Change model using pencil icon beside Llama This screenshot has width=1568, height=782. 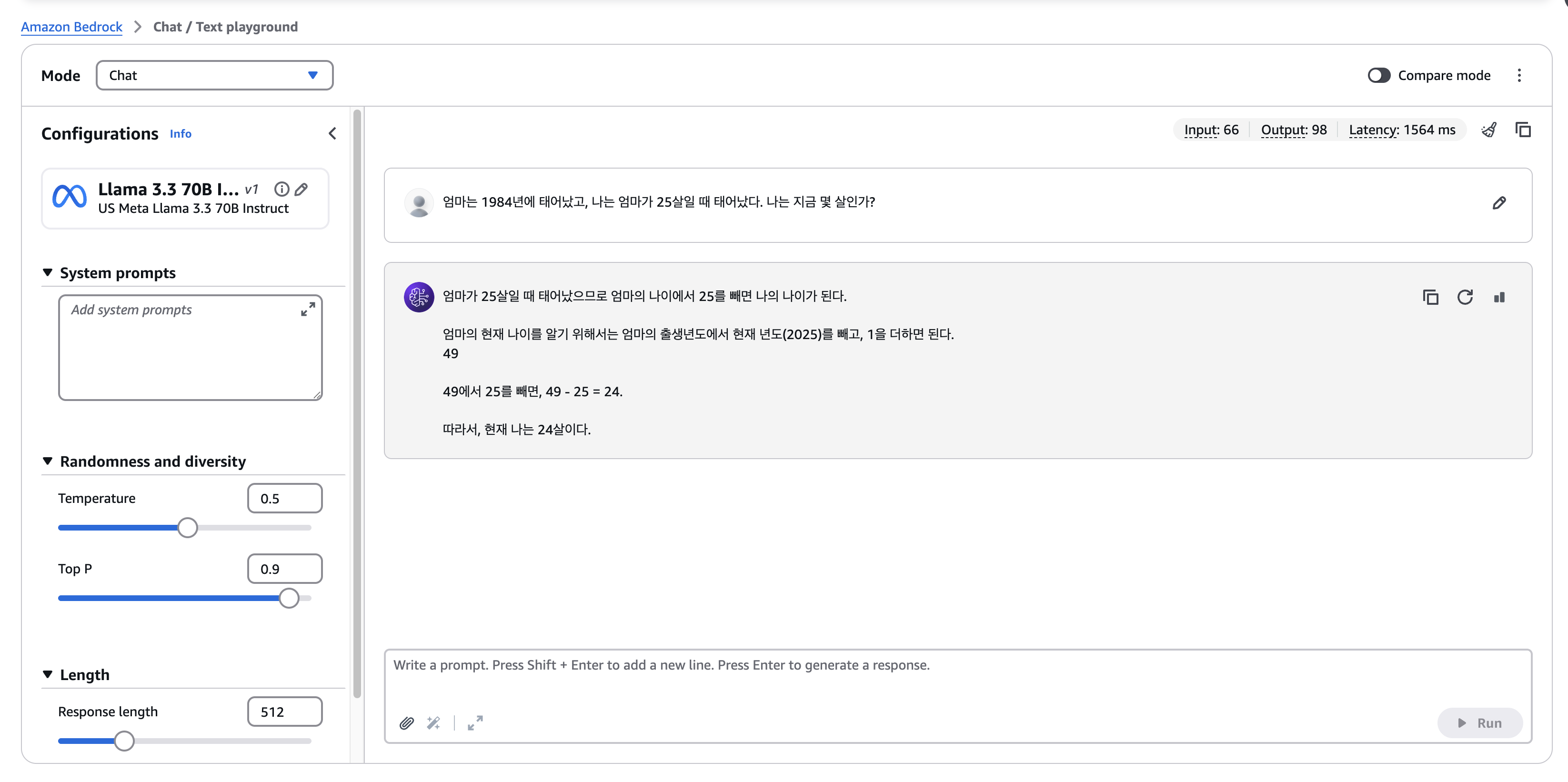302,189
